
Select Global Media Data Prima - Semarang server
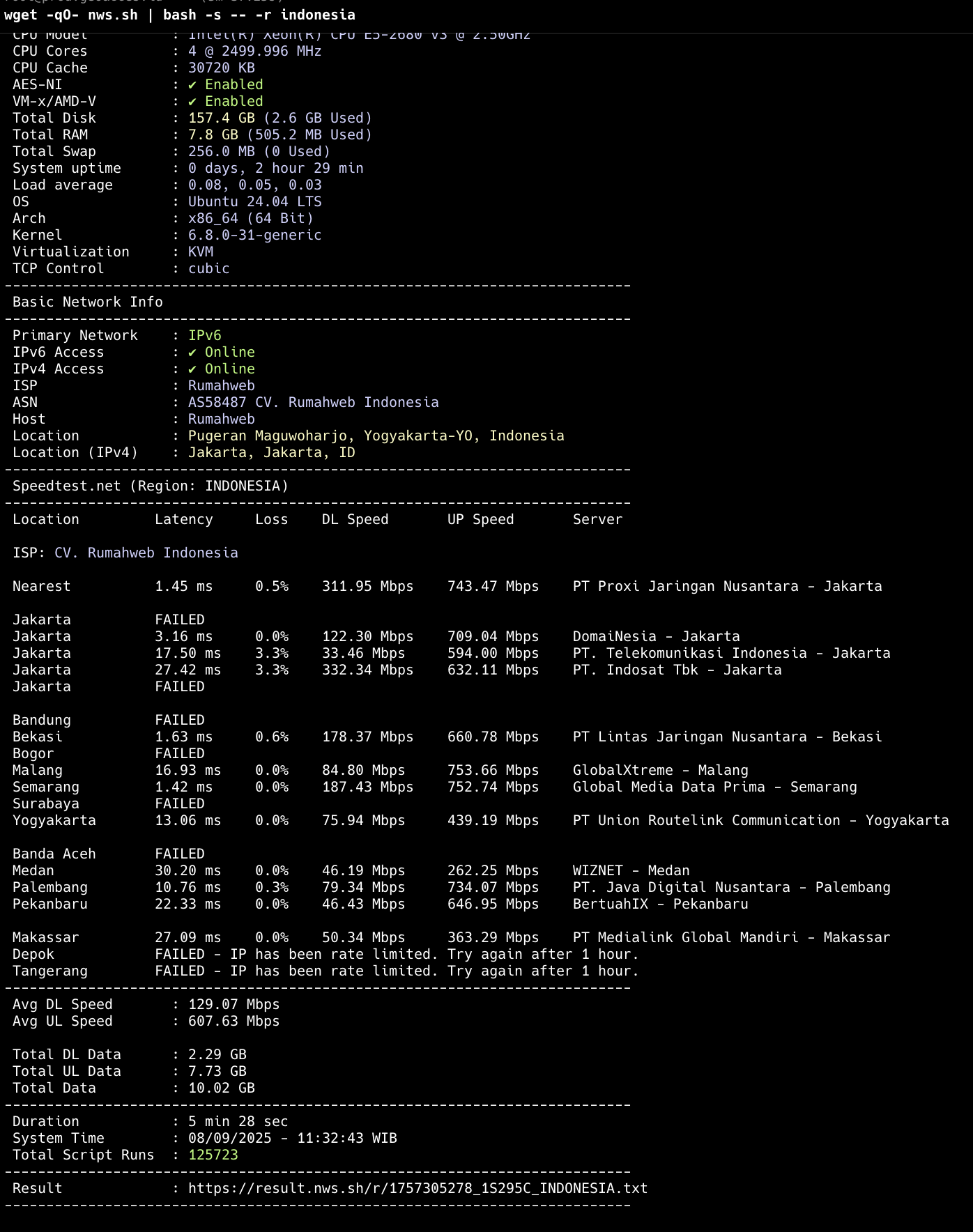pyautogui.click(x=715, y=787)
